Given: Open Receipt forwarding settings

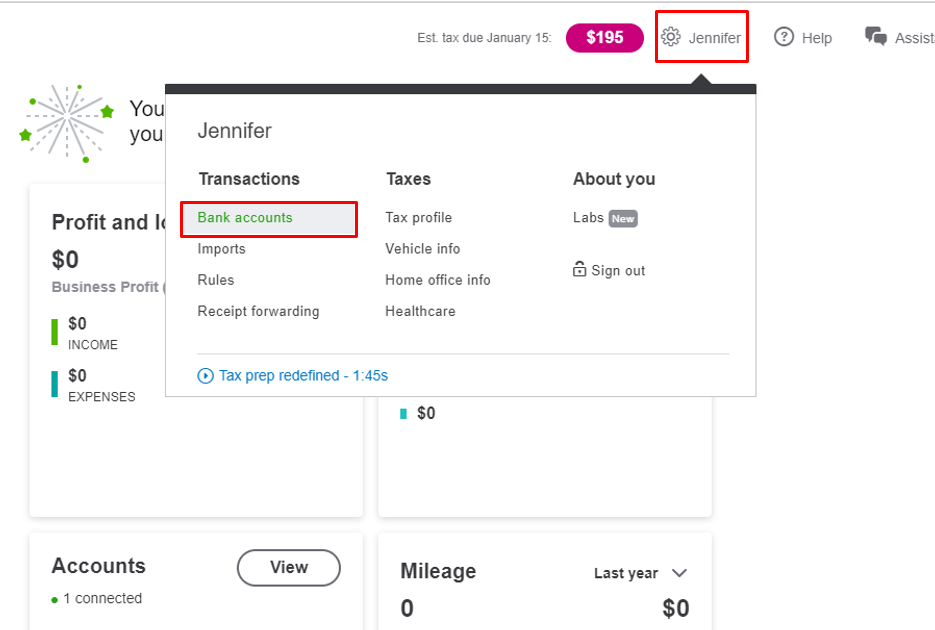Looking at the screenshot, I should click(x=258, y=311).
